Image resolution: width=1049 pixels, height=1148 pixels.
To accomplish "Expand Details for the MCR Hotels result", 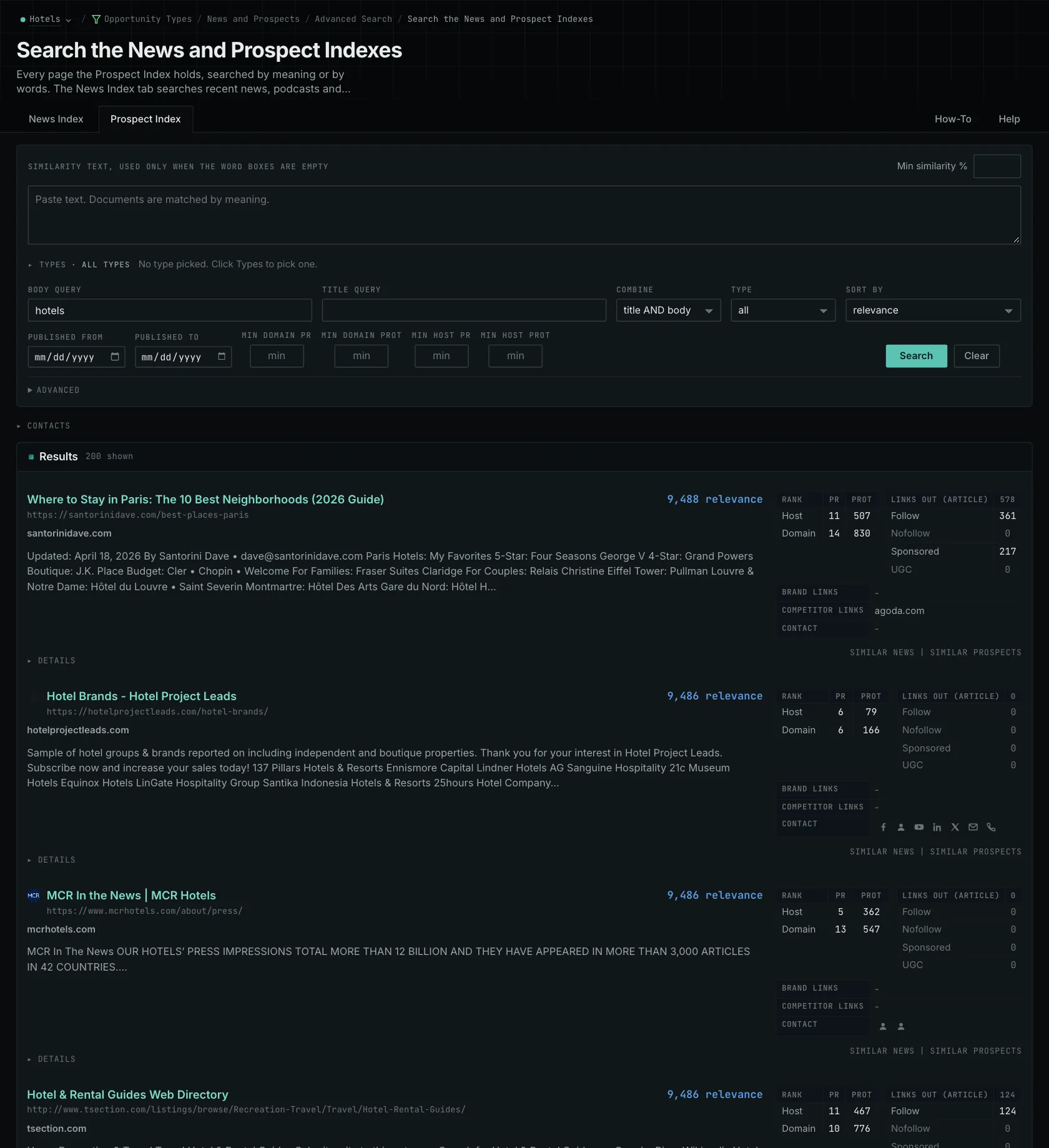I will [52, 1059].
